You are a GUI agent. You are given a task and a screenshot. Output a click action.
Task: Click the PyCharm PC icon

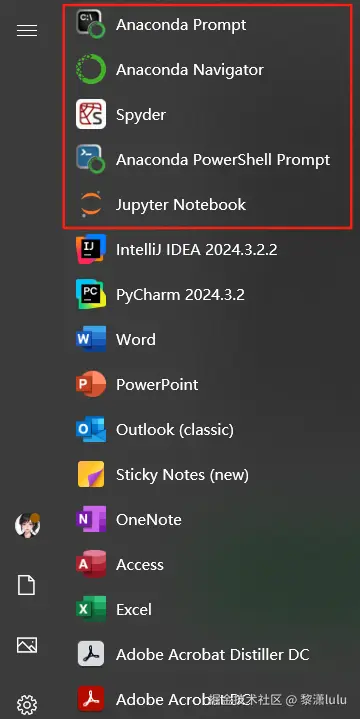pos(91,294)
